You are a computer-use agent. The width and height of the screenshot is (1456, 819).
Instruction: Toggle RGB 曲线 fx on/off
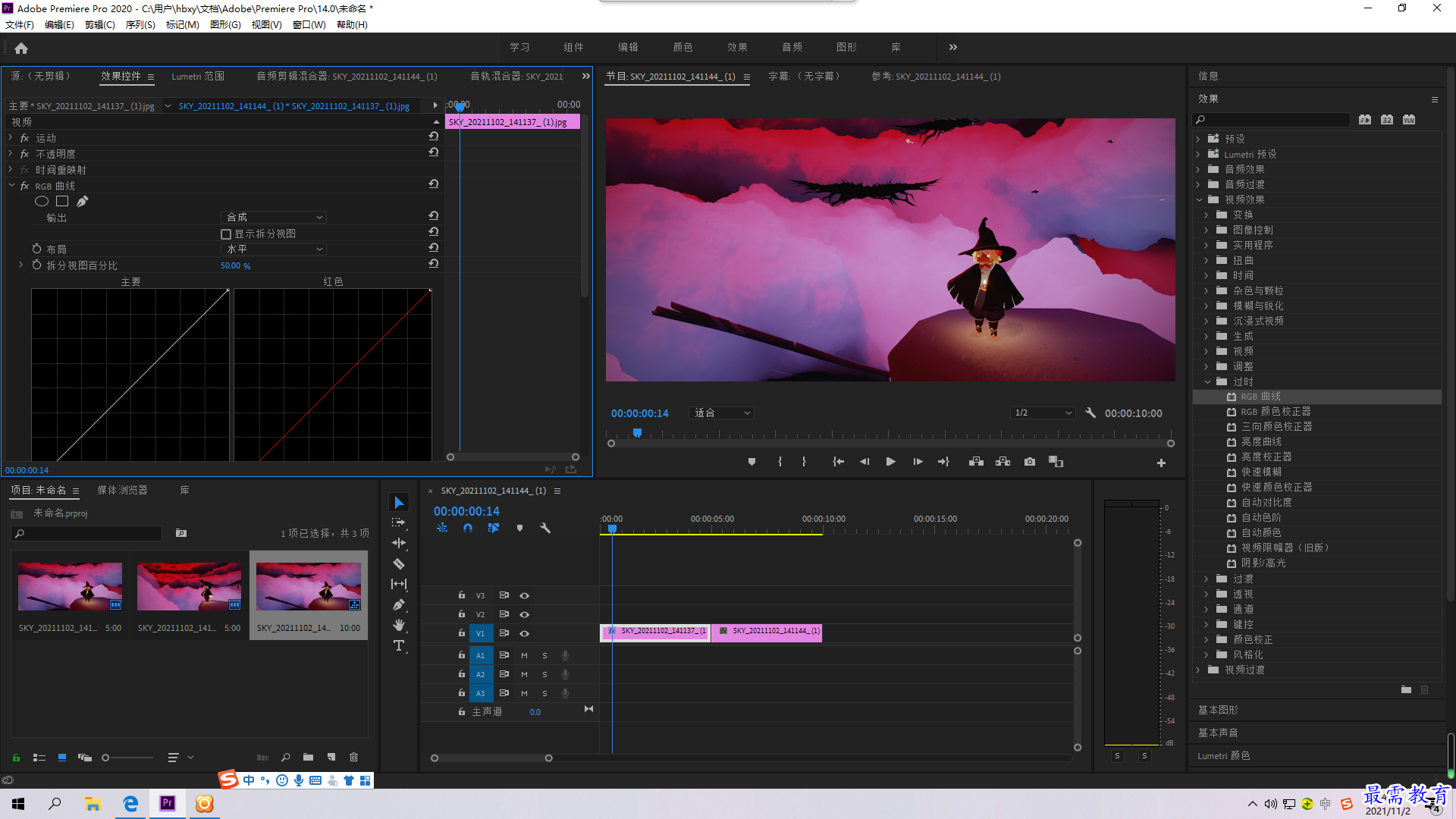(24, 186)
